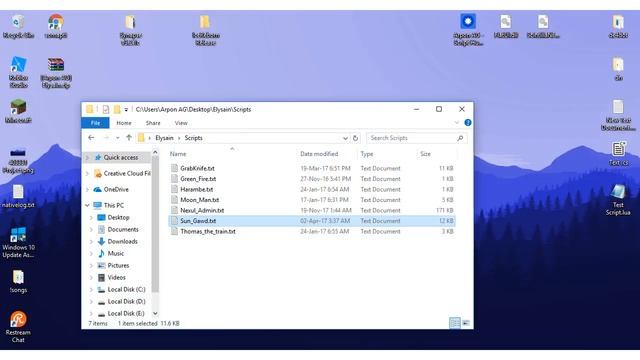Screen dimensions: 640x360
Task: Select Videos in navigation pane
Action: (x=116, y=278)
